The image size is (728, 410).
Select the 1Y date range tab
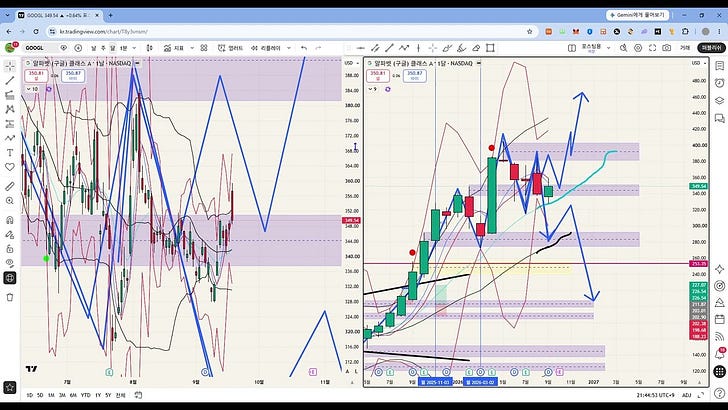tap(98, 395)
